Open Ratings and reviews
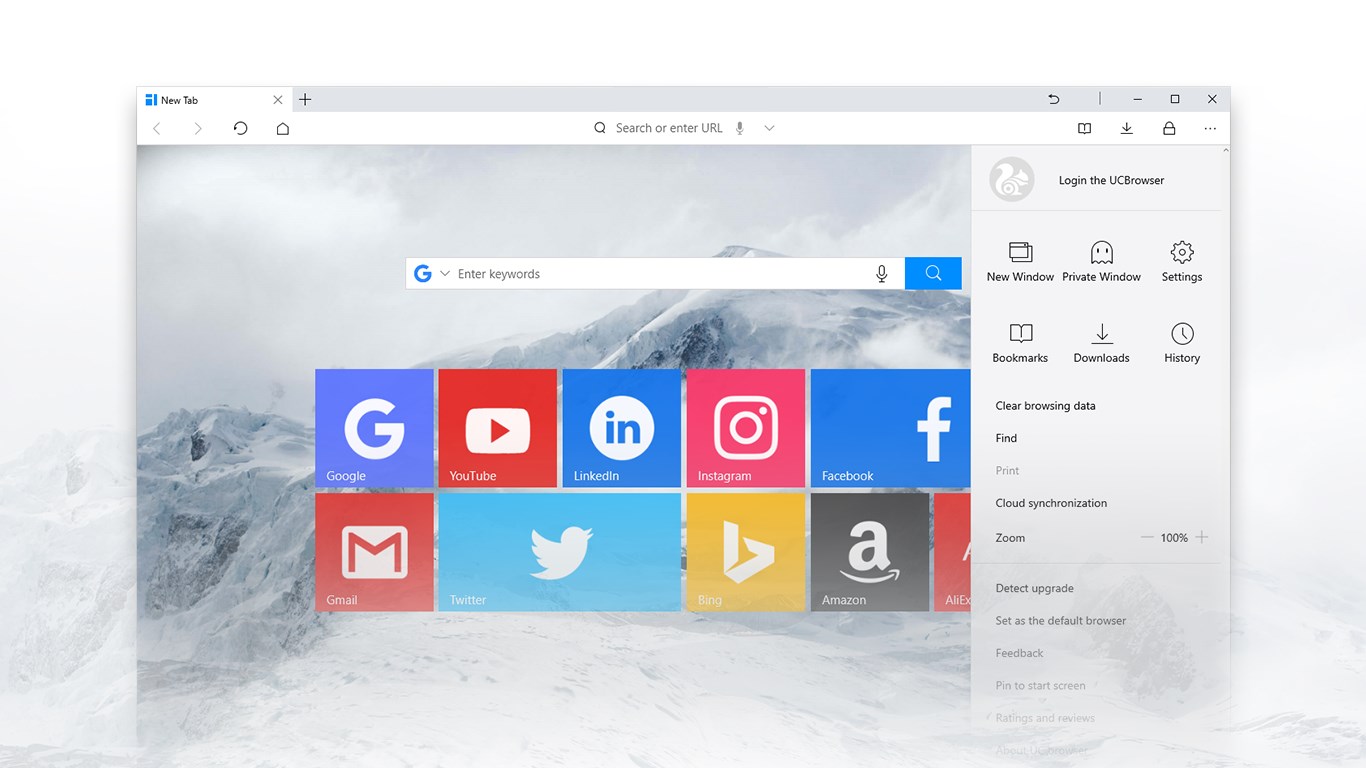 1045,718
